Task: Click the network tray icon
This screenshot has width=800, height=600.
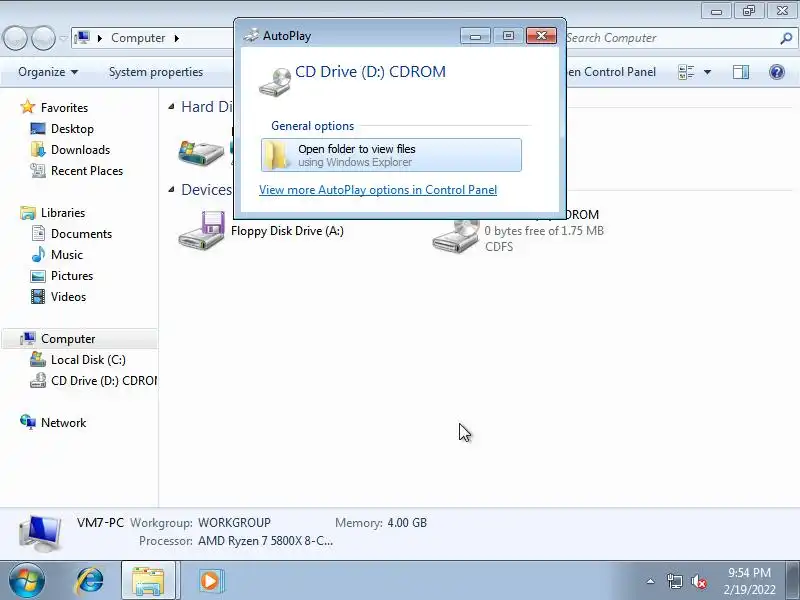Action: click(674, 581)
